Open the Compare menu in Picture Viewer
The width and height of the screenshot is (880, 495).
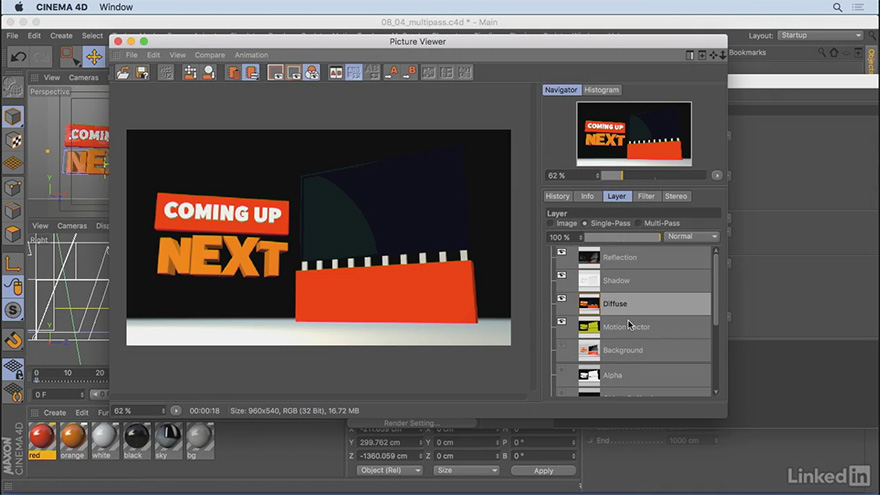tap(210, 55)
